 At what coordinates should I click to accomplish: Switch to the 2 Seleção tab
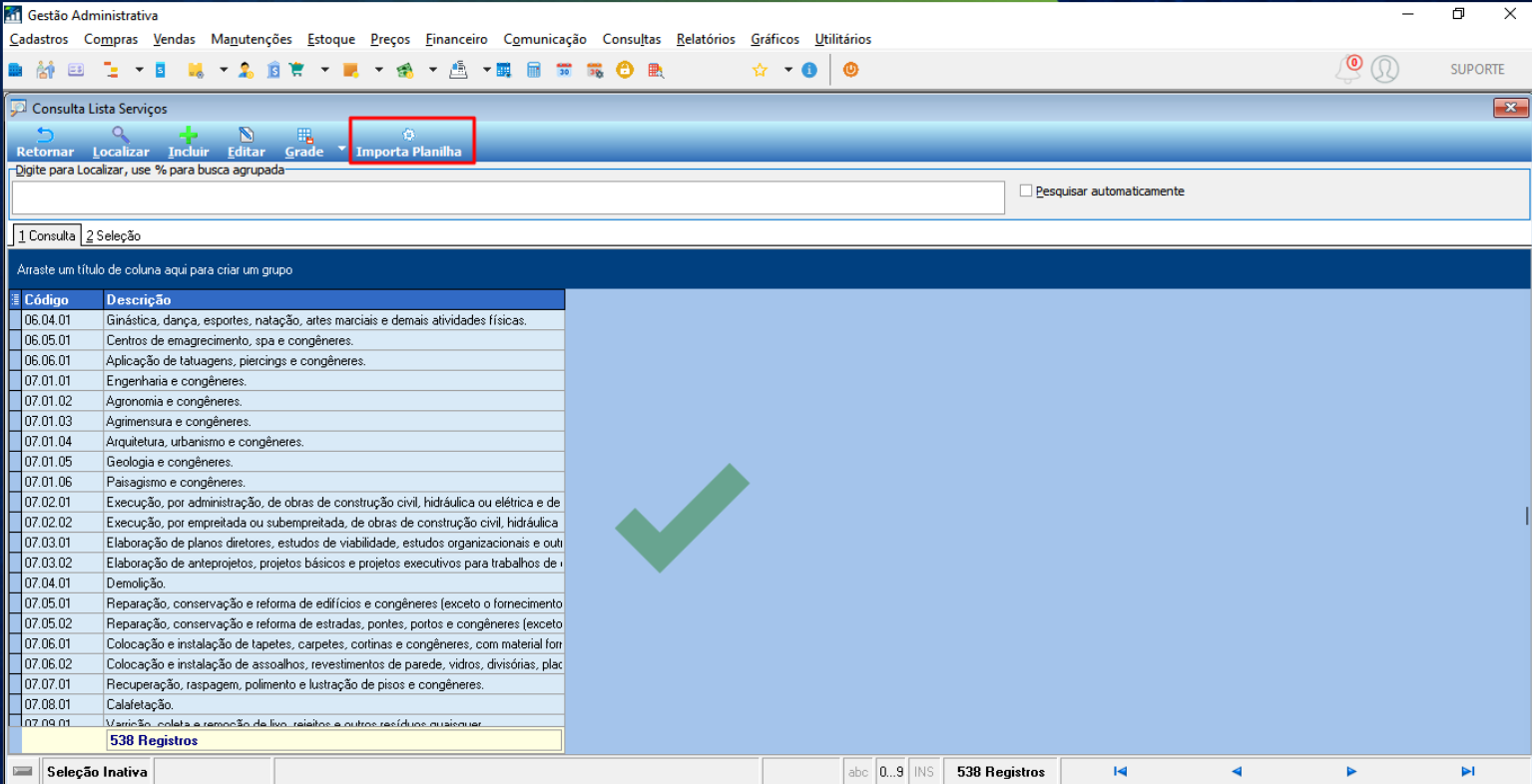113,235
